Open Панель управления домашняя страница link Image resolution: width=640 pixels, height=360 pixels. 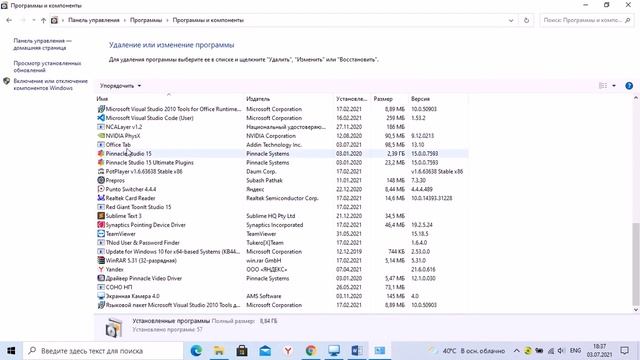coord(42,44)
